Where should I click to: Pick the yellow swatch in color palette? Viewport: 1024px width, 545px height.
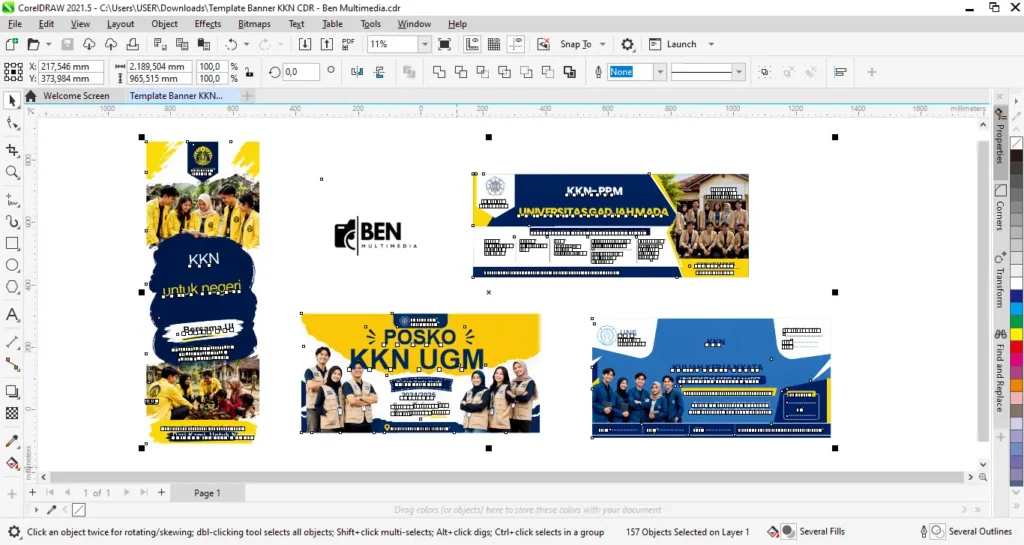pyautogui.click(x=1017, y=335)
